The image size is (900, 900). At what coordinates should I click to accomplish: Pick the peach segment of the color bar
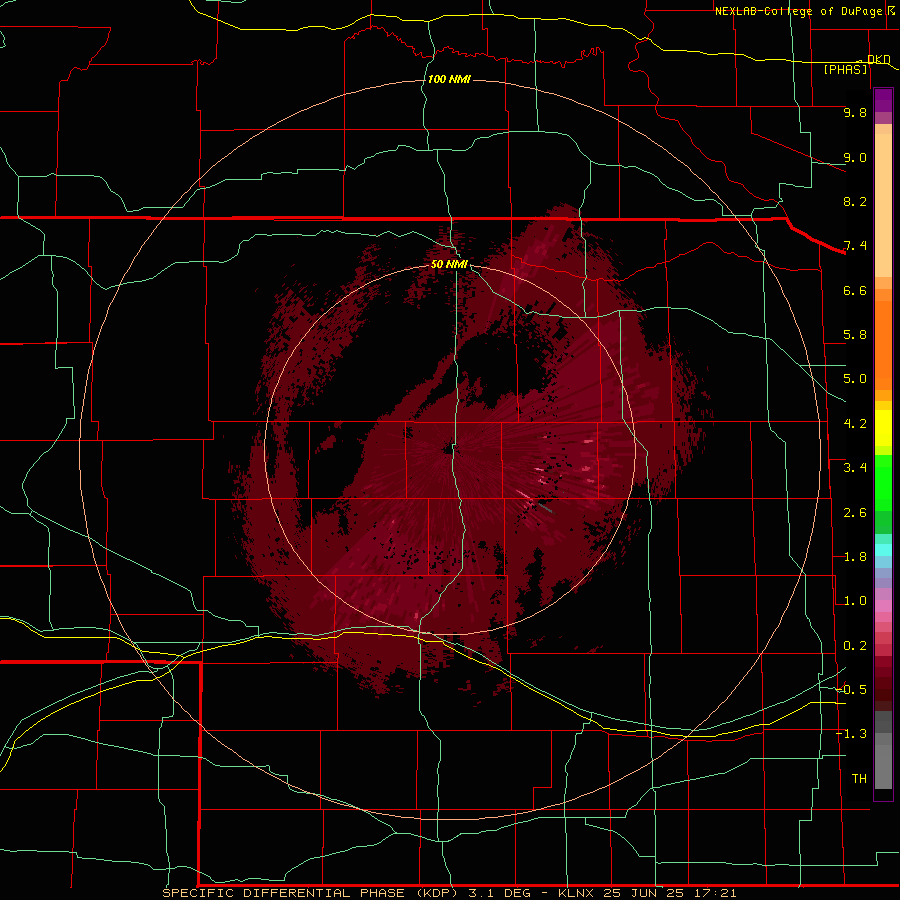coord(883,205)
